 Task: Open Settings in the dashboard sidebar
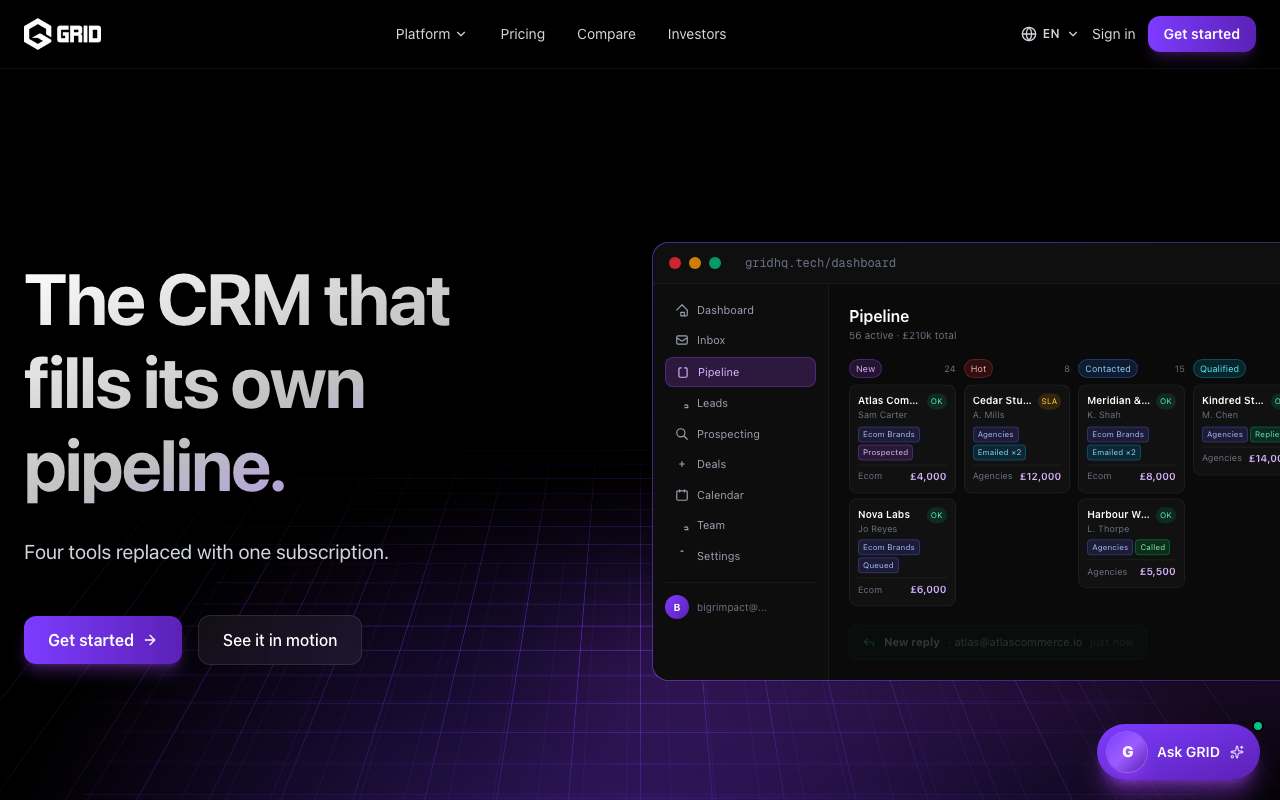tap(740, 556)
